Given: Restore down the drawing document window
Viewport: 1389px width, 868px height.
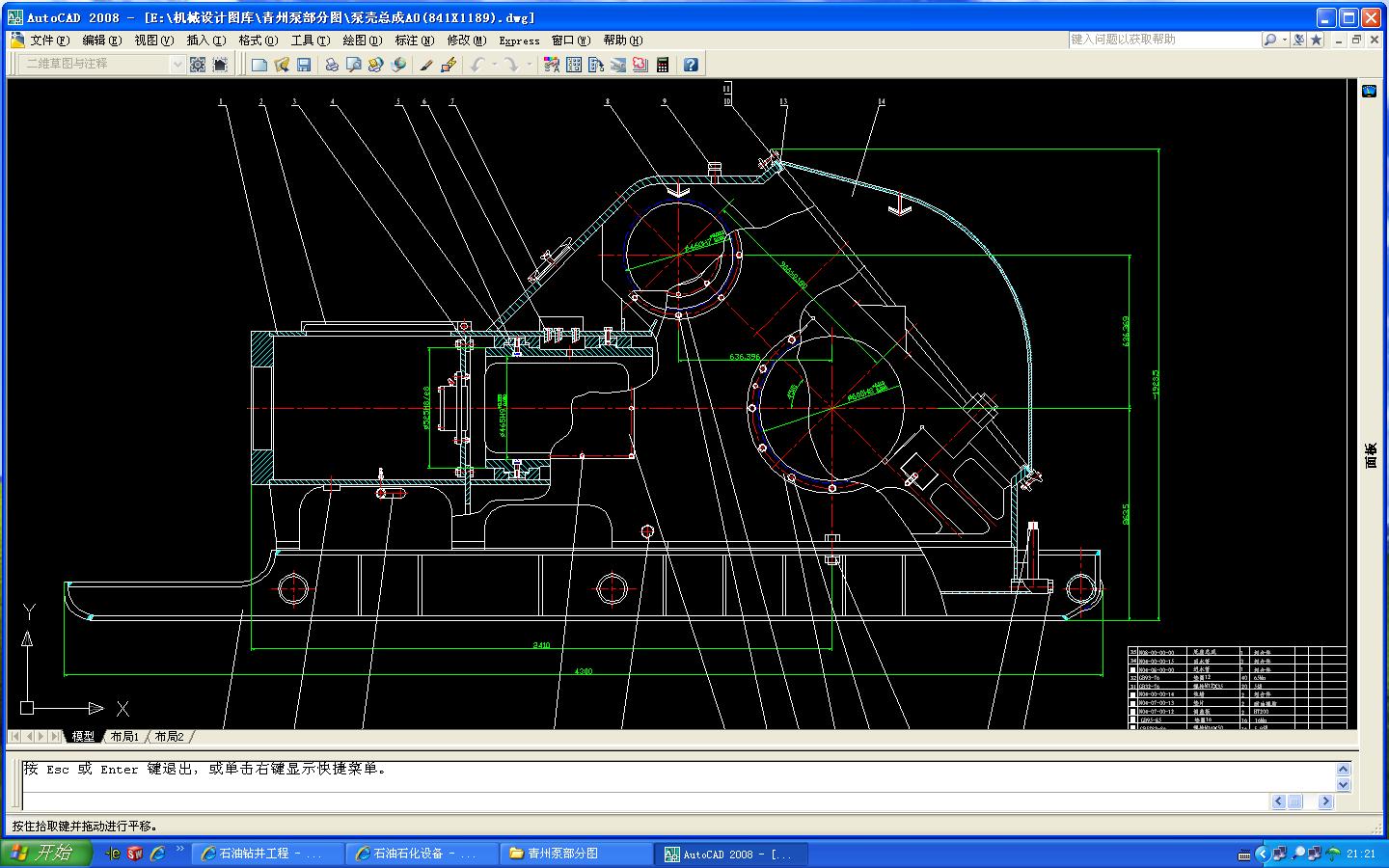Looking at the screenshot, I should [1355, 40].
